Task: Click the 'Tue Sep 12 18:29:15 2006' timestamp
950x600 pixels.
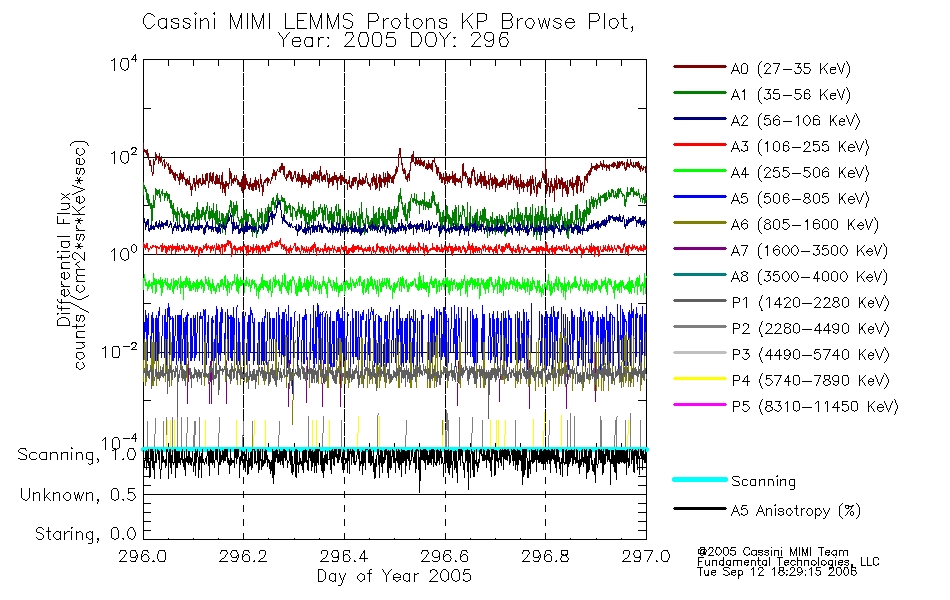Action: click(777, 572)
